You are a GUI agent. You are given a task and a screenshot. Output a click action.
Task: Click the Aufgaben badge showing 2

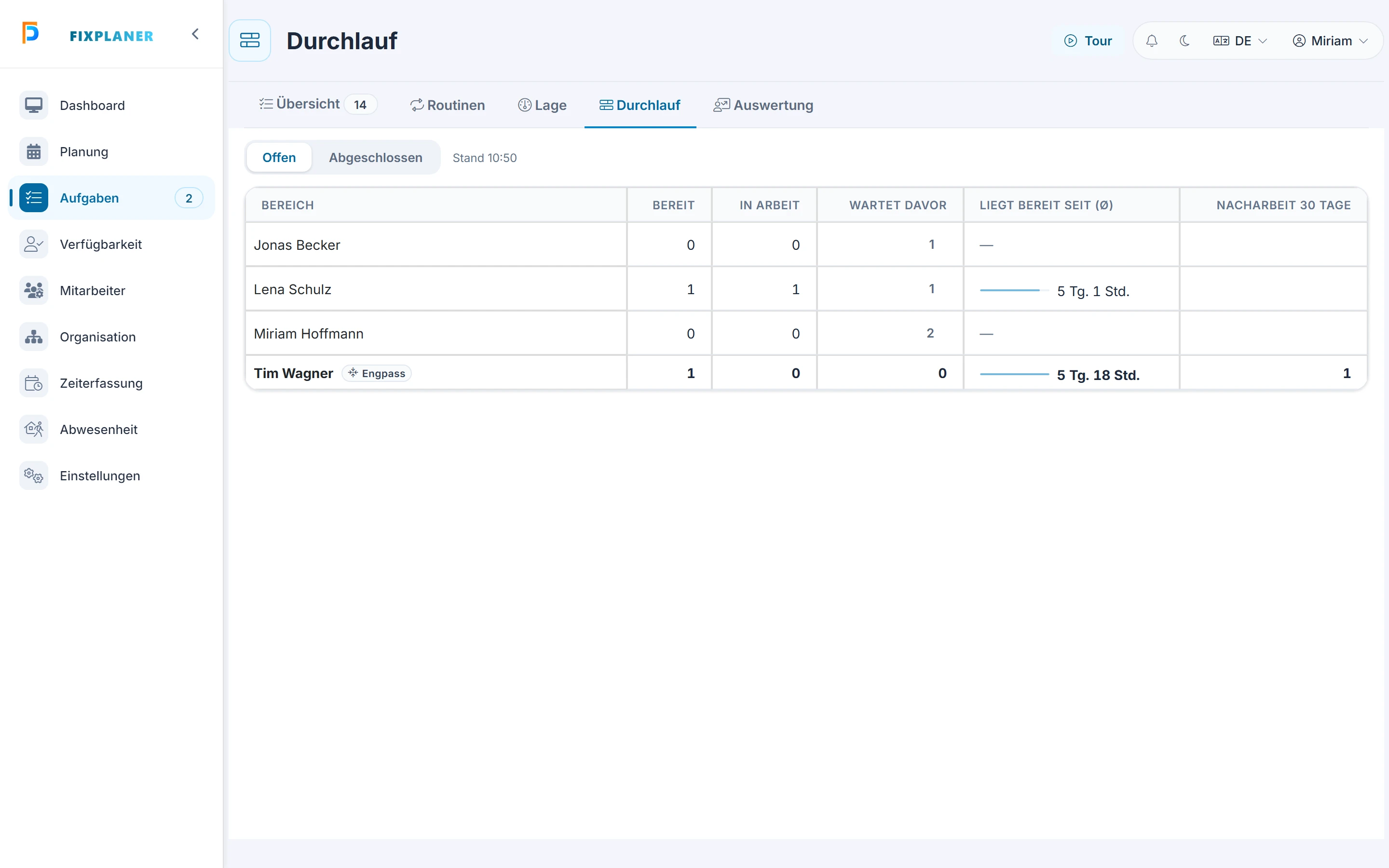(x=189, y=198)
